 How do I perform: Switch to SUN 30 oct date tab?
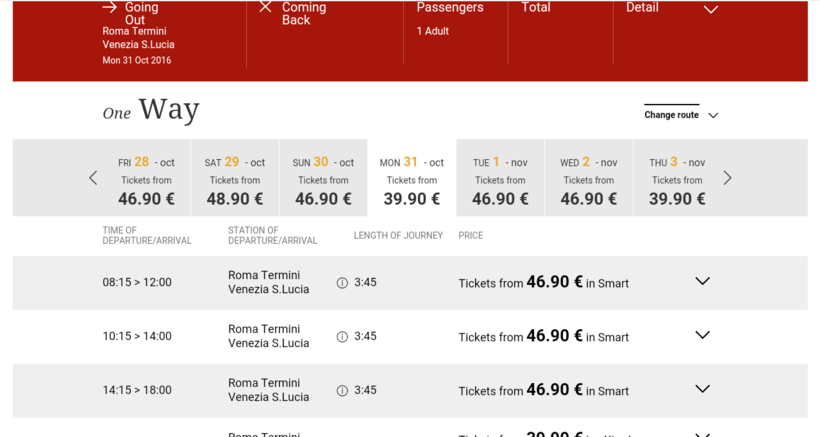pos(323,179)
